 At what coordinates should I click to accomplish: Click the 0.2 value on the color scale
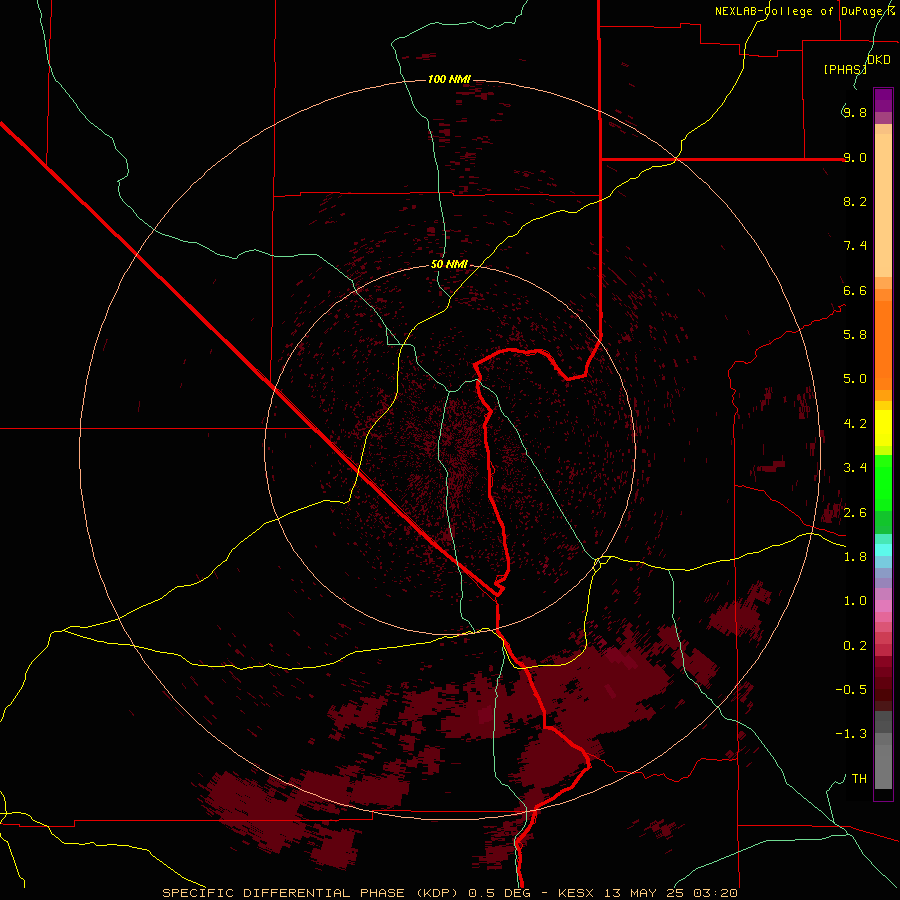pos(855,646)
